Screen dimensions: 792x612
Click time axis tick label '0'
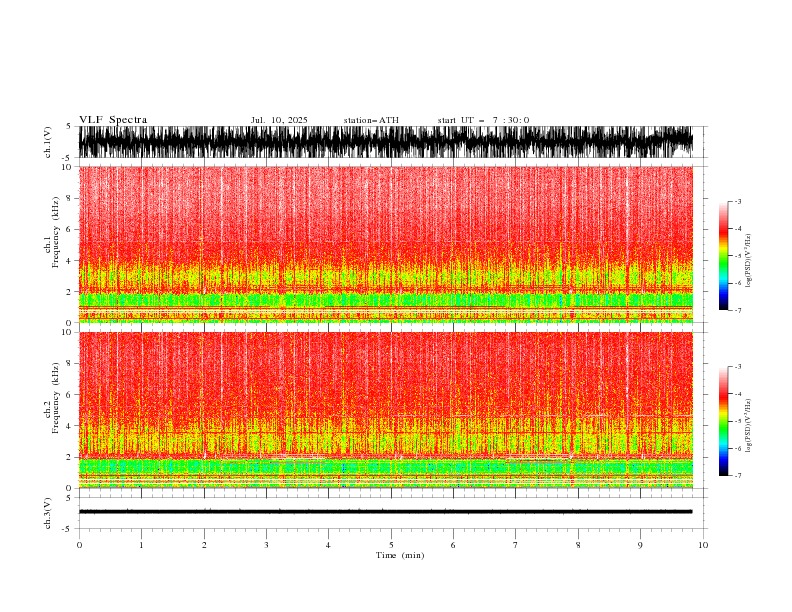[x=79, y=545]
